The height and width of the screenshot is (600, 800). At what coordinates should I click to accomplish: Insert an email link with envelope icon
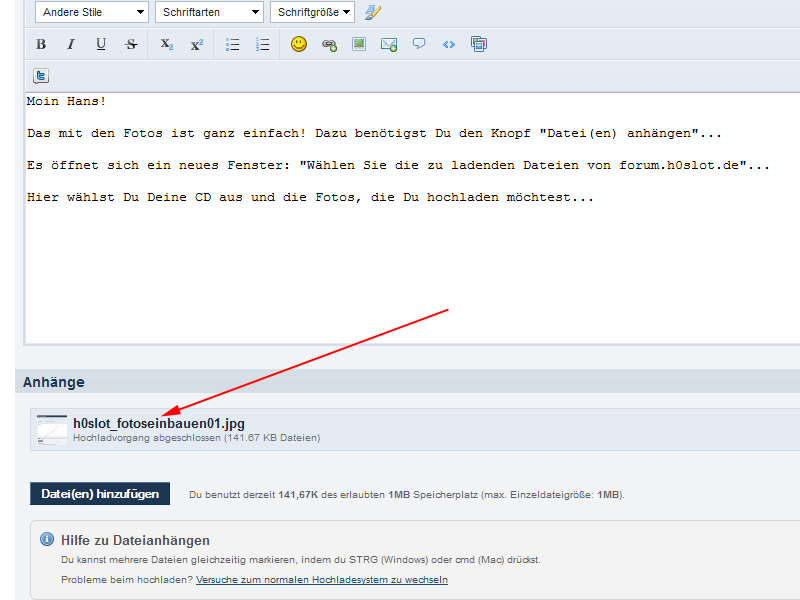click(x=389, y=45)
